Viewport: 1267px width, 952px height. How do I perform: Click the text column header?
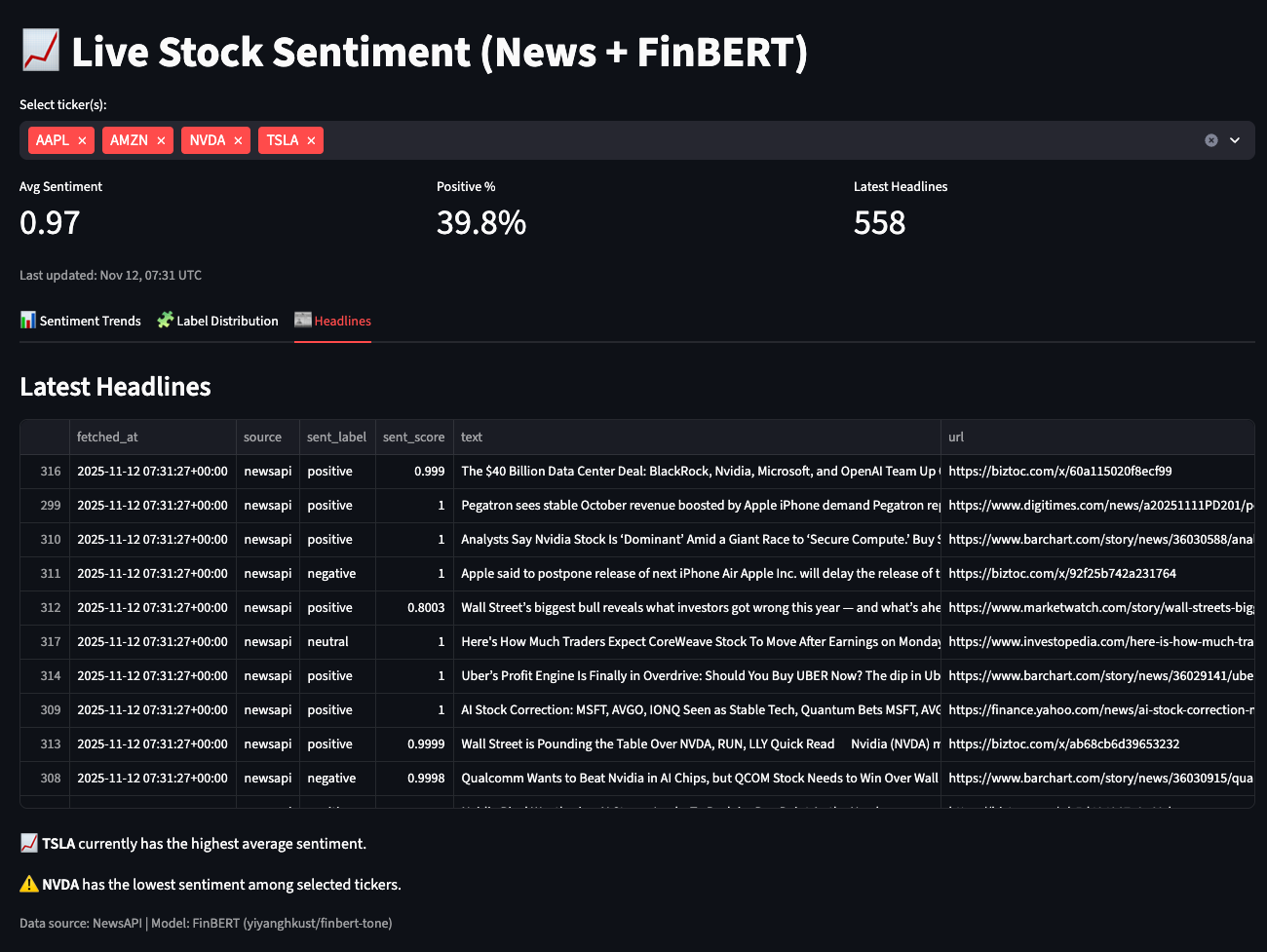[x=472, y=438]
